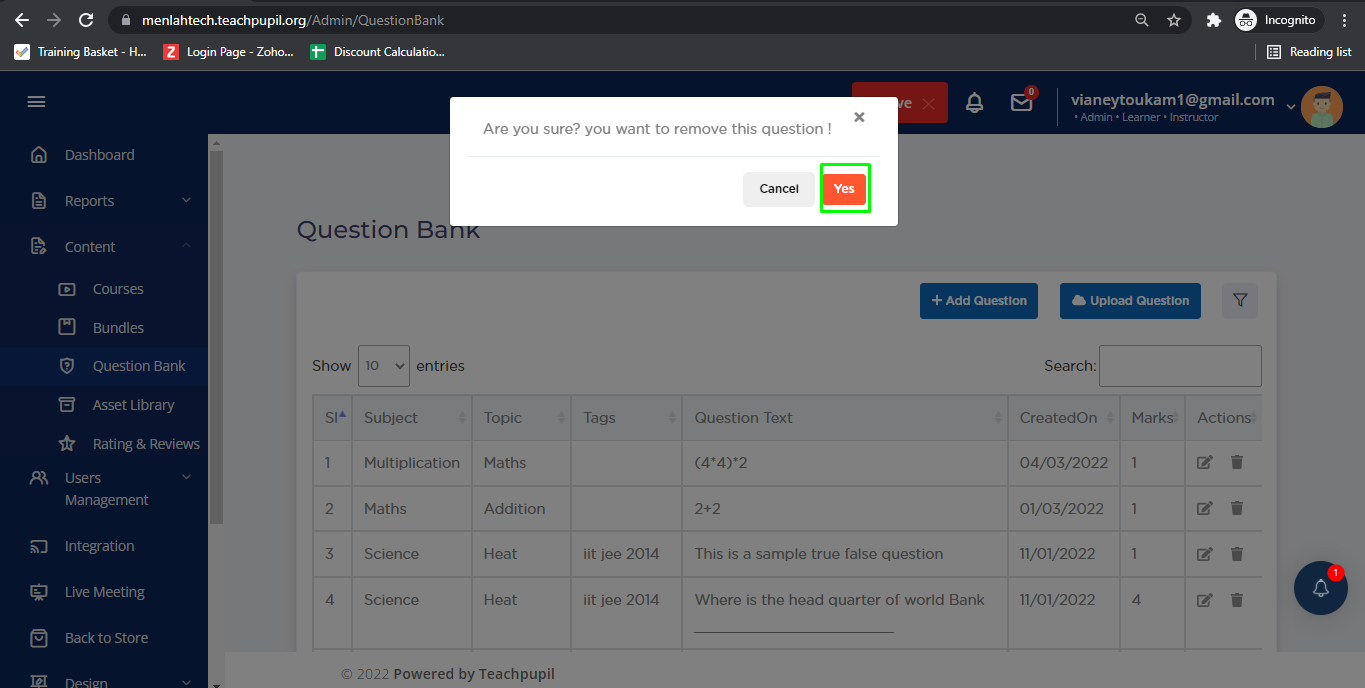Screen dimensions: 1365x688
Task: Open the notifications bell in header
Action: click(974, 103)
